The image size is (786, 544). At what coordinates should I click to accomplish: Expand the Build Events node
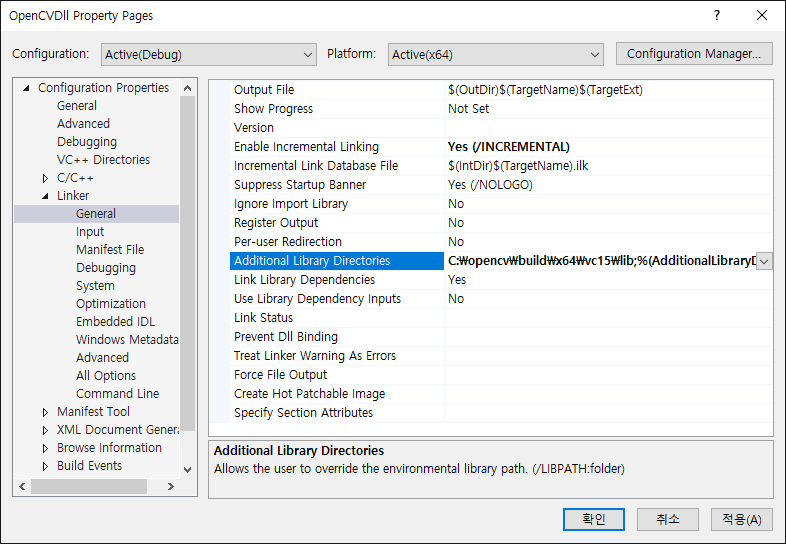pos(46,466)
